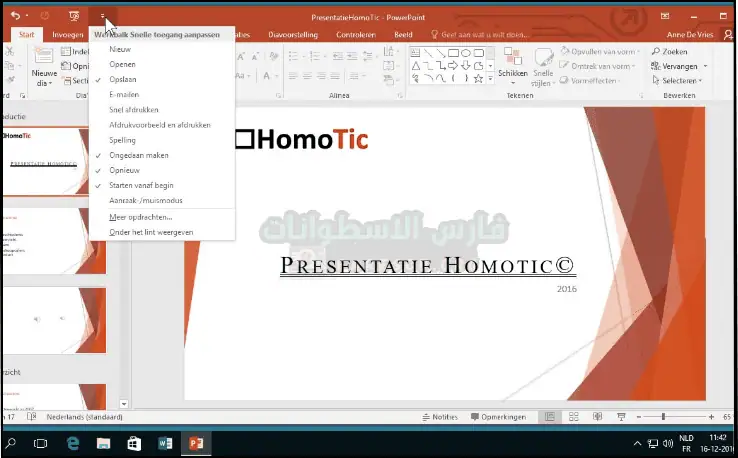Open Notities pane from status bar
This screenshot has width=738, height=458.
440,416
